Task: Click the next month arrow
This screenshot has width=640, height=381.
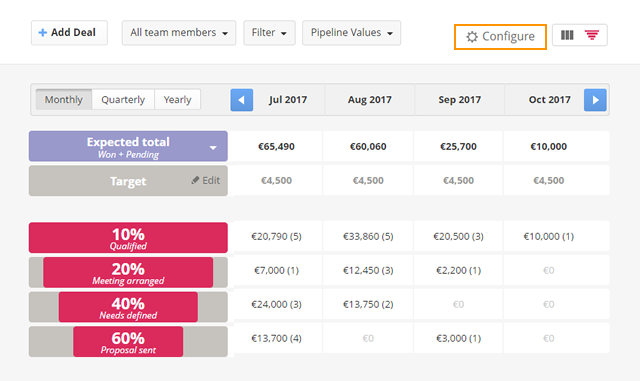Action: (595, 100)
